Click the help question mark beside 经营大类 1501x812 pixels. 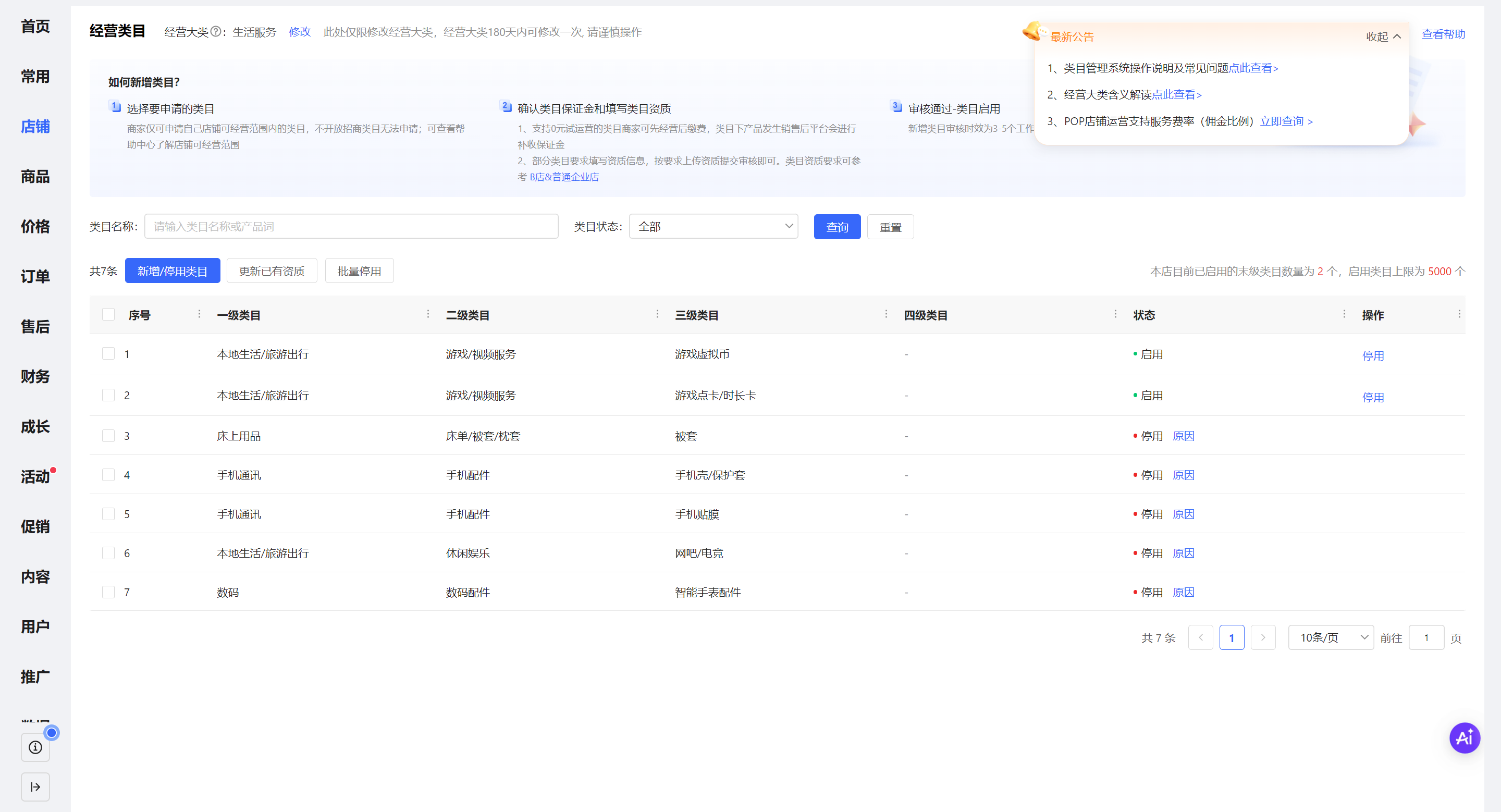click(215, 31)
